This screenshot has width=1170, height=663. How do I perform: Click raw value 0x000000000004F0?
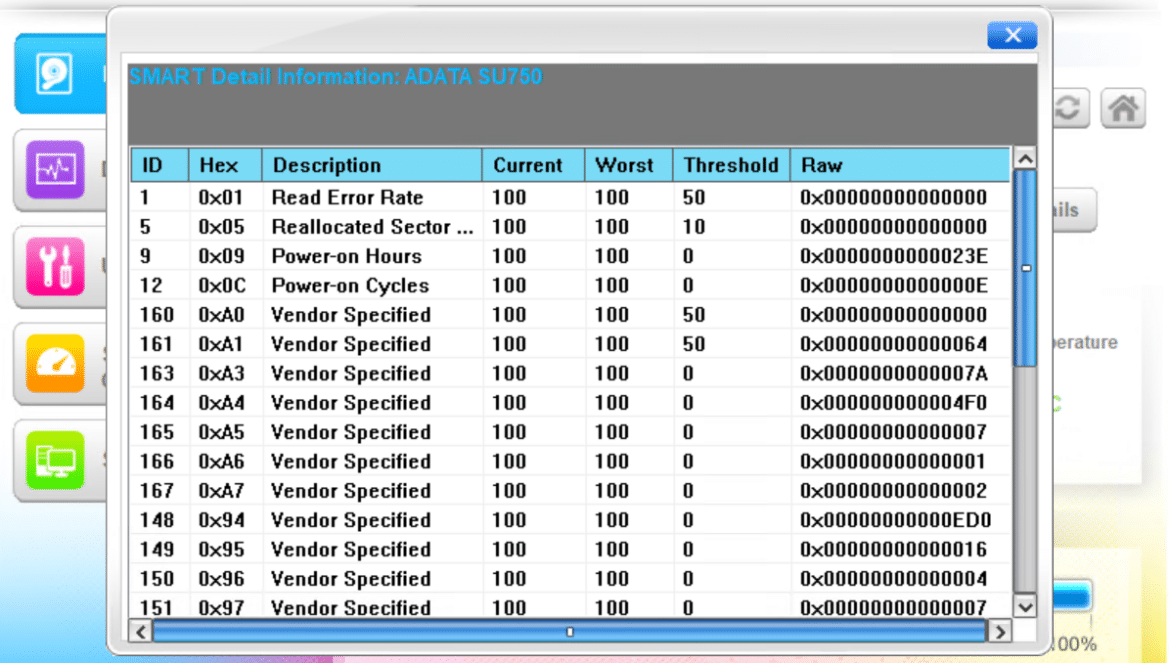893,403
